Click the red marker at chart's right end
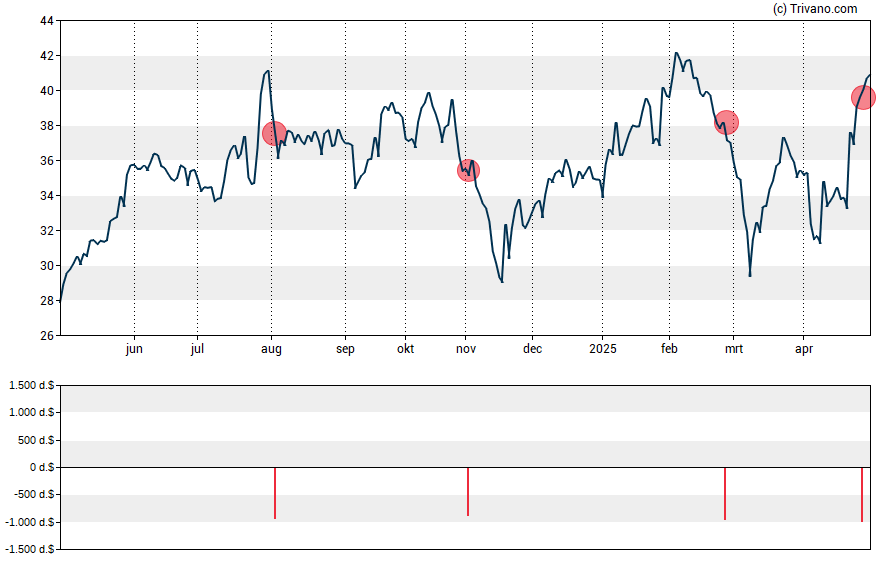This screenshot has width=888, height=565. (x=864, y=97)
